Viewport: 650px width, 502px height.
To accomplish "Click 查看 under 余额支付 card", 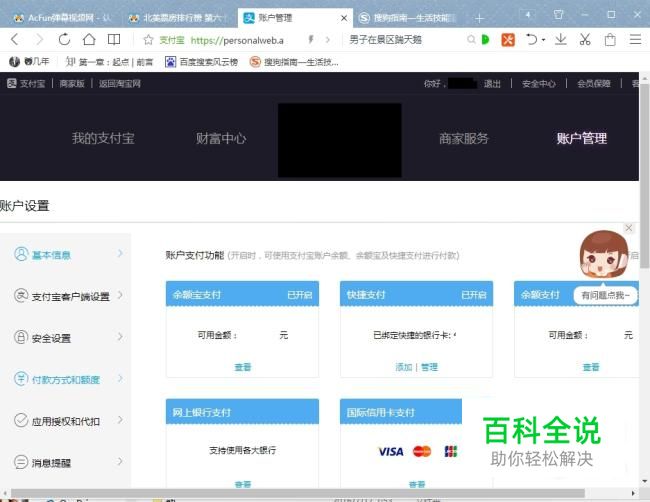I will [591, 367].
